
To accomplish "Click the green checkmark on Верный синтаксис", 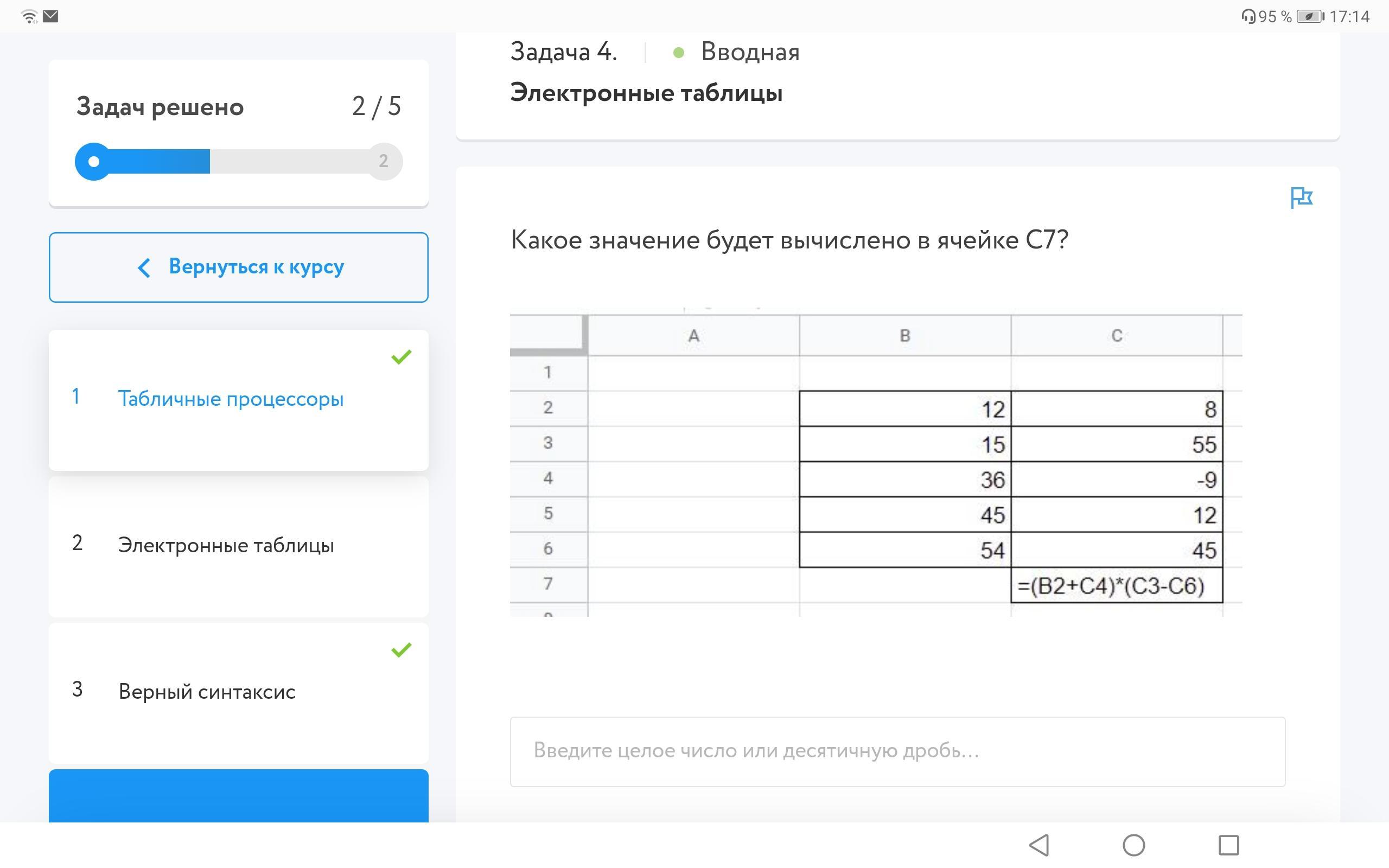I will point(401,650).
